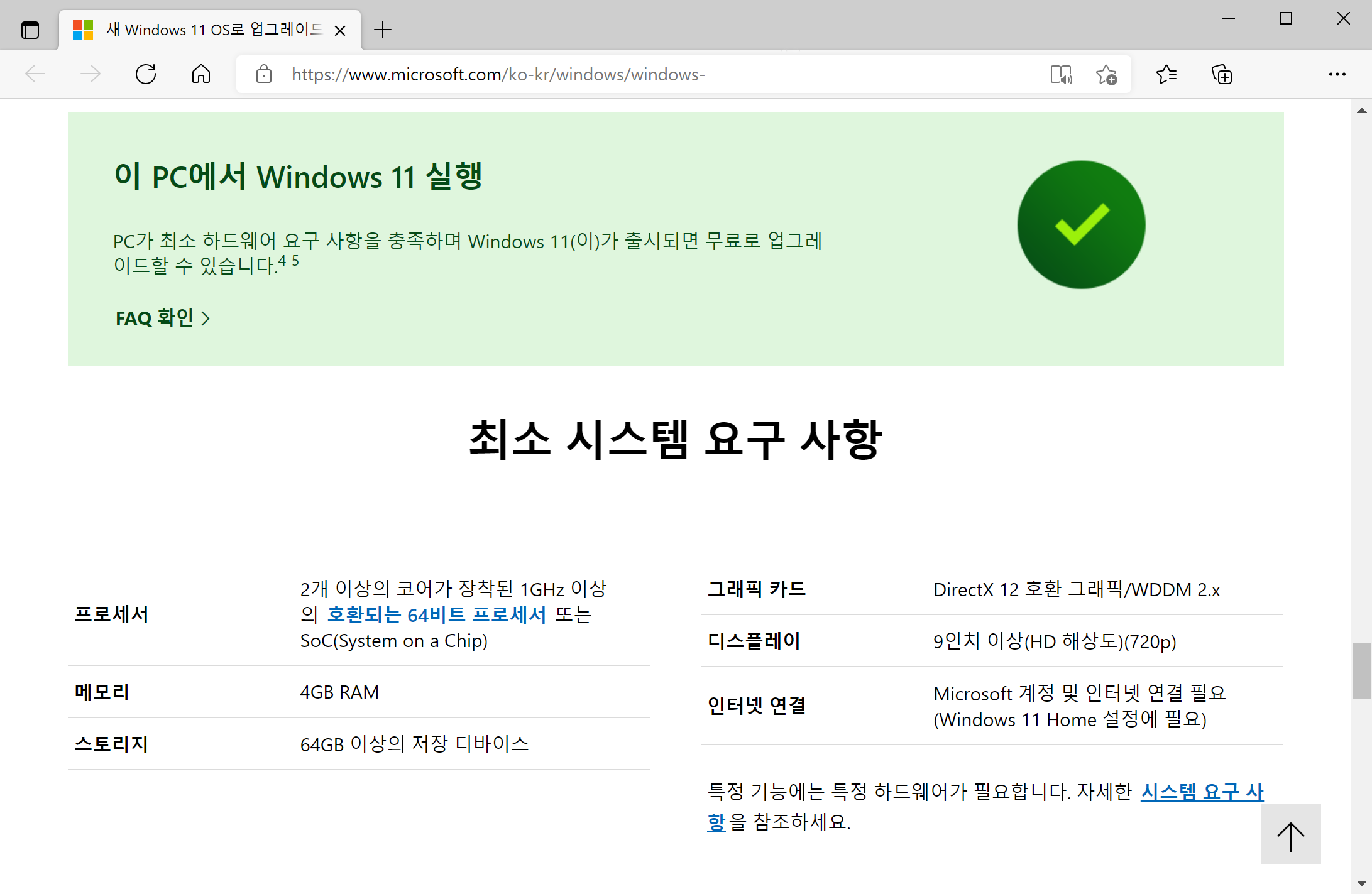Start Read aloud immersive reader
The height and width of the screenshot is (894, 1372).
coord(1061,74)
